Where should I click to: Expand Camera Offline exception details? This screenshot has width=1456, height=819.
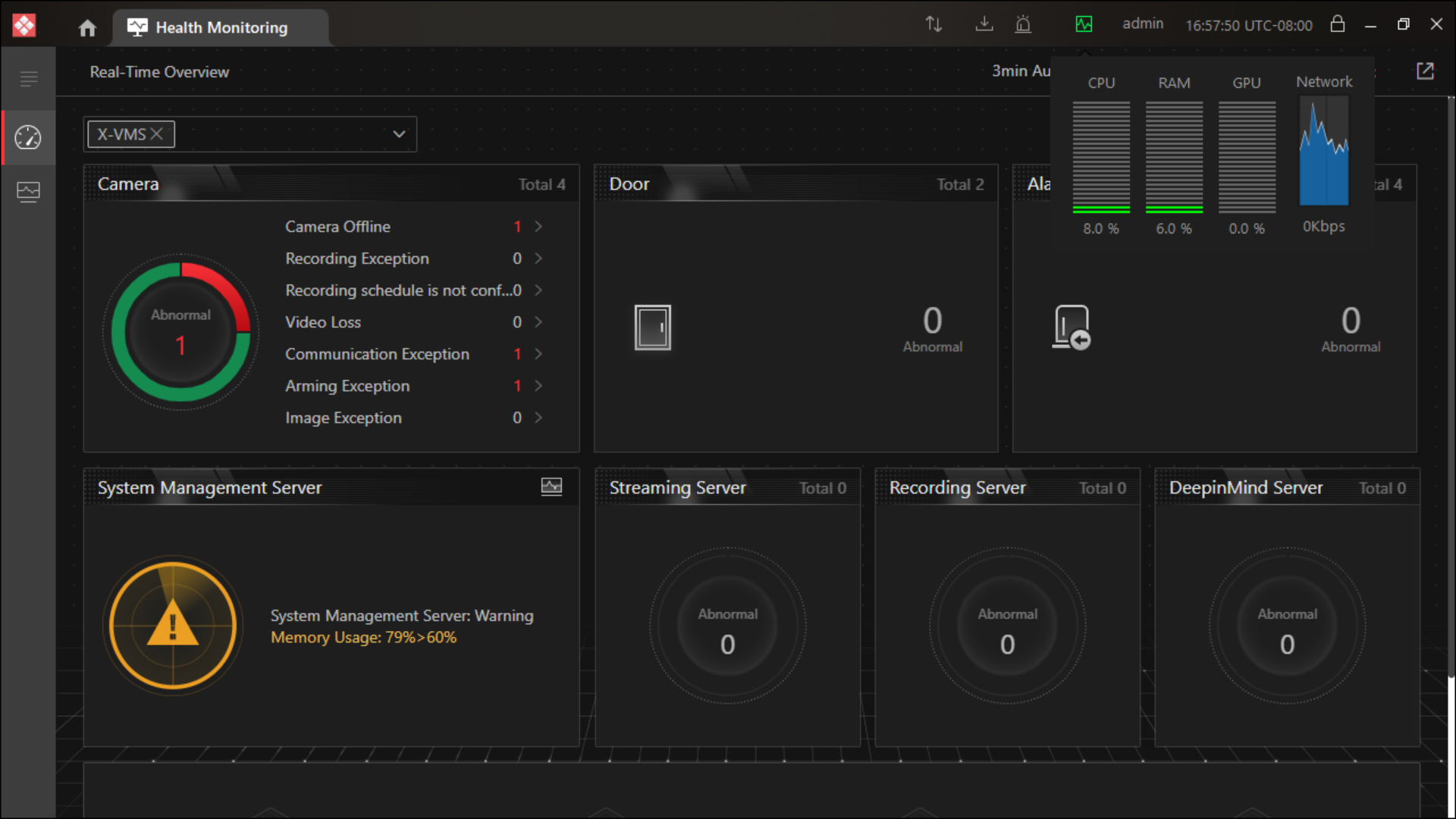click(x=538, y=226)
